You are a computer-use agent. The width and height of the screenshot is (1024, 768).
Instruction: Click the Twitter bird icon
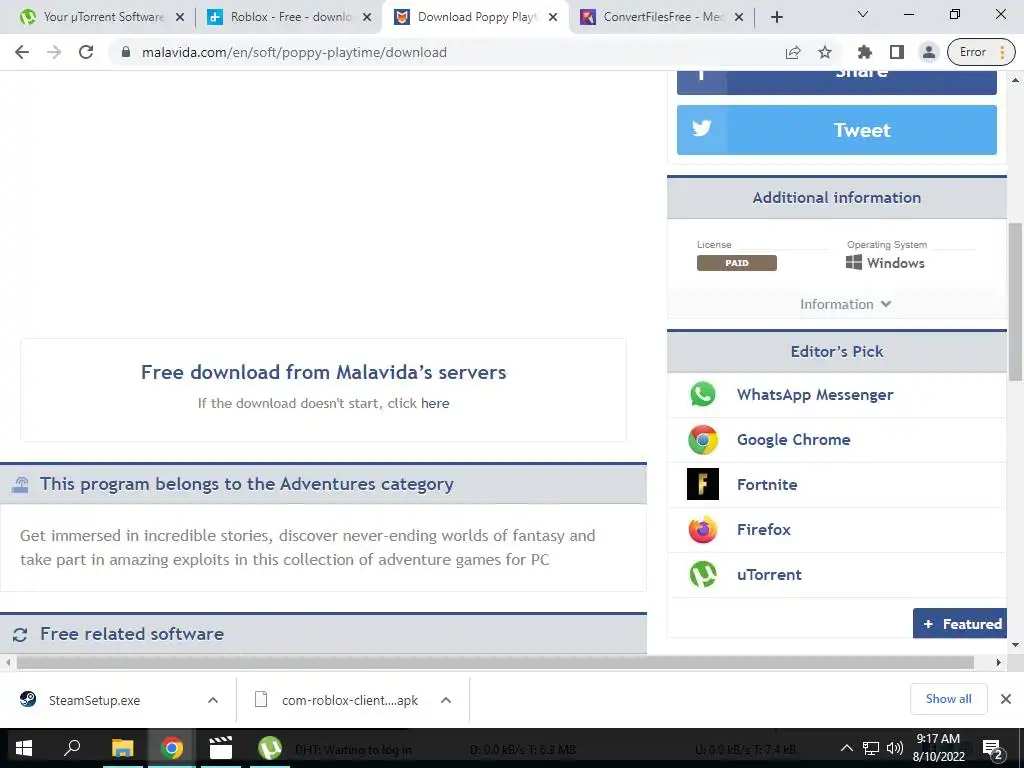point(701,128)
